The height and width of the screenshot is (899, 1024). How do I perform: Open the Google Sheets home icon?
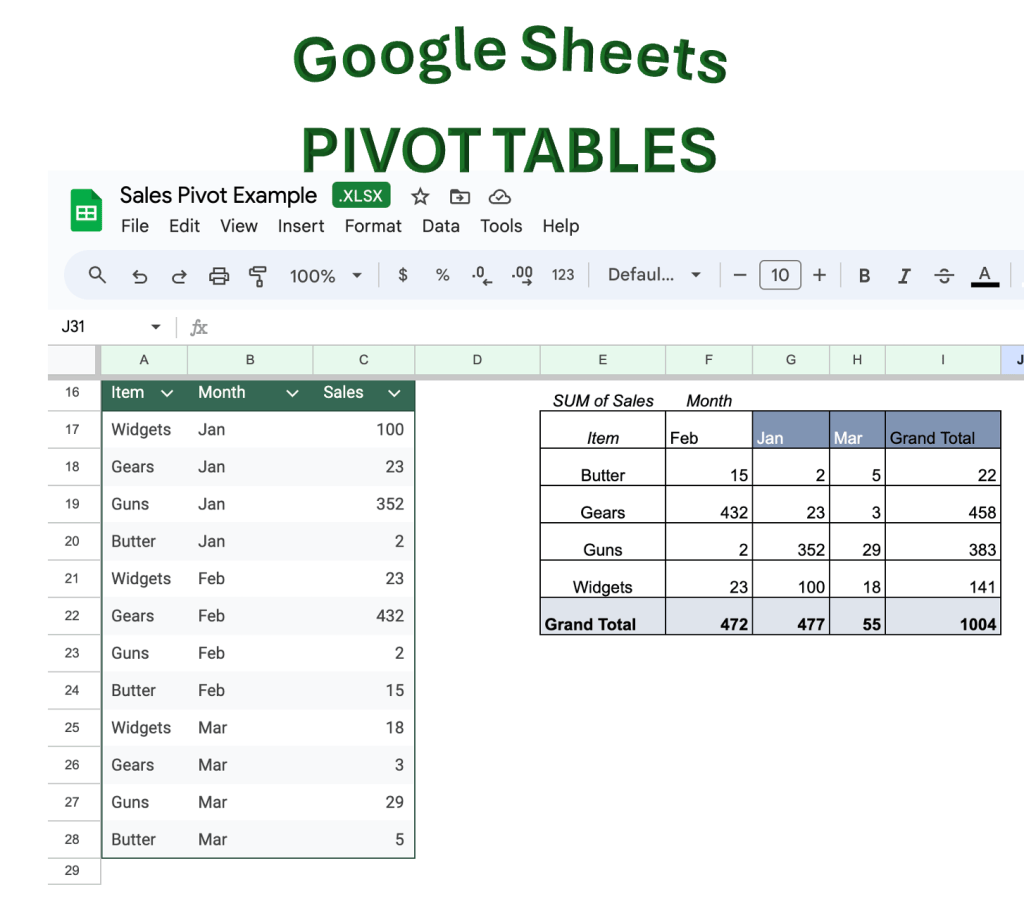(86, 210)
